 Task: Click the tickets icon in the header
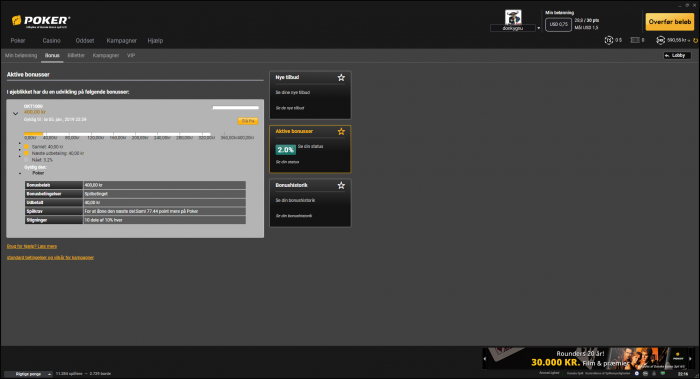click(635, 40)
